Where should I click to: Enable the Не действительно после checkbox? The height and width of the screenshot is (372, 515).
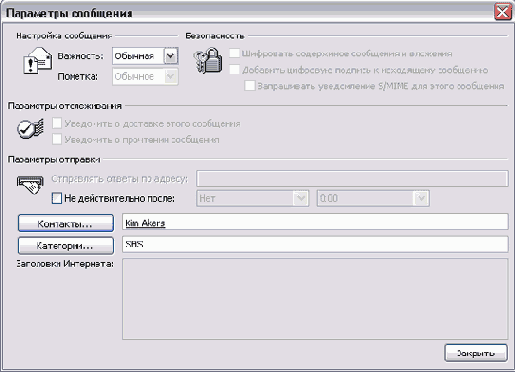coord(57,198)
